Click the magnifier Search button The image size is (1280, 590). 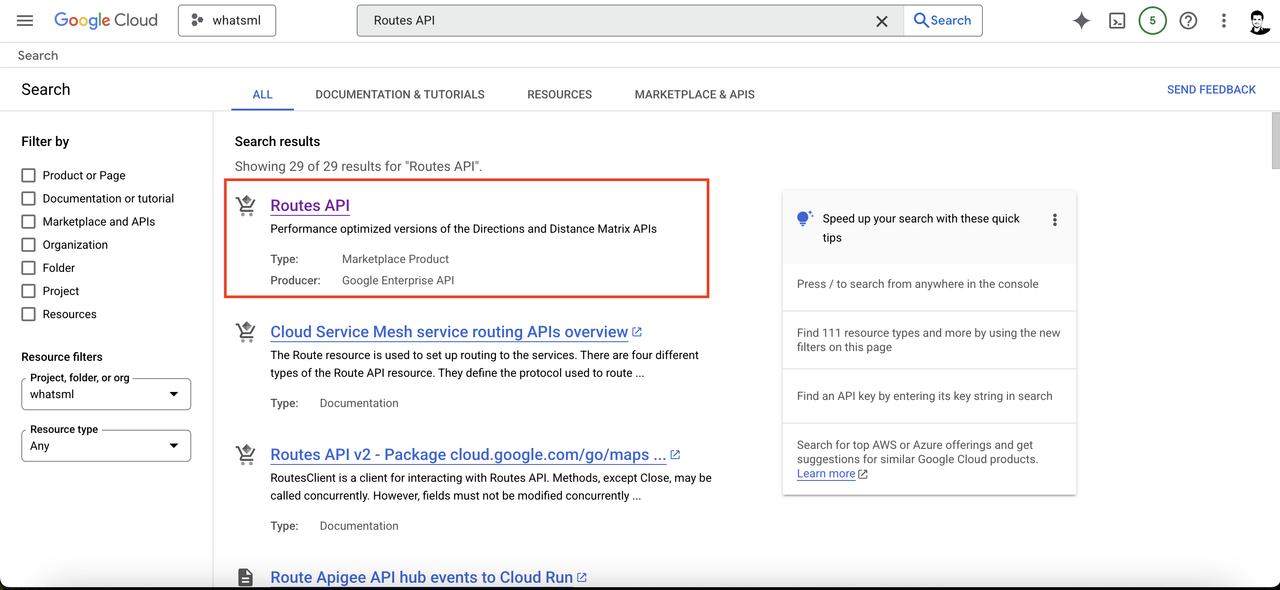tap(943, 20)
